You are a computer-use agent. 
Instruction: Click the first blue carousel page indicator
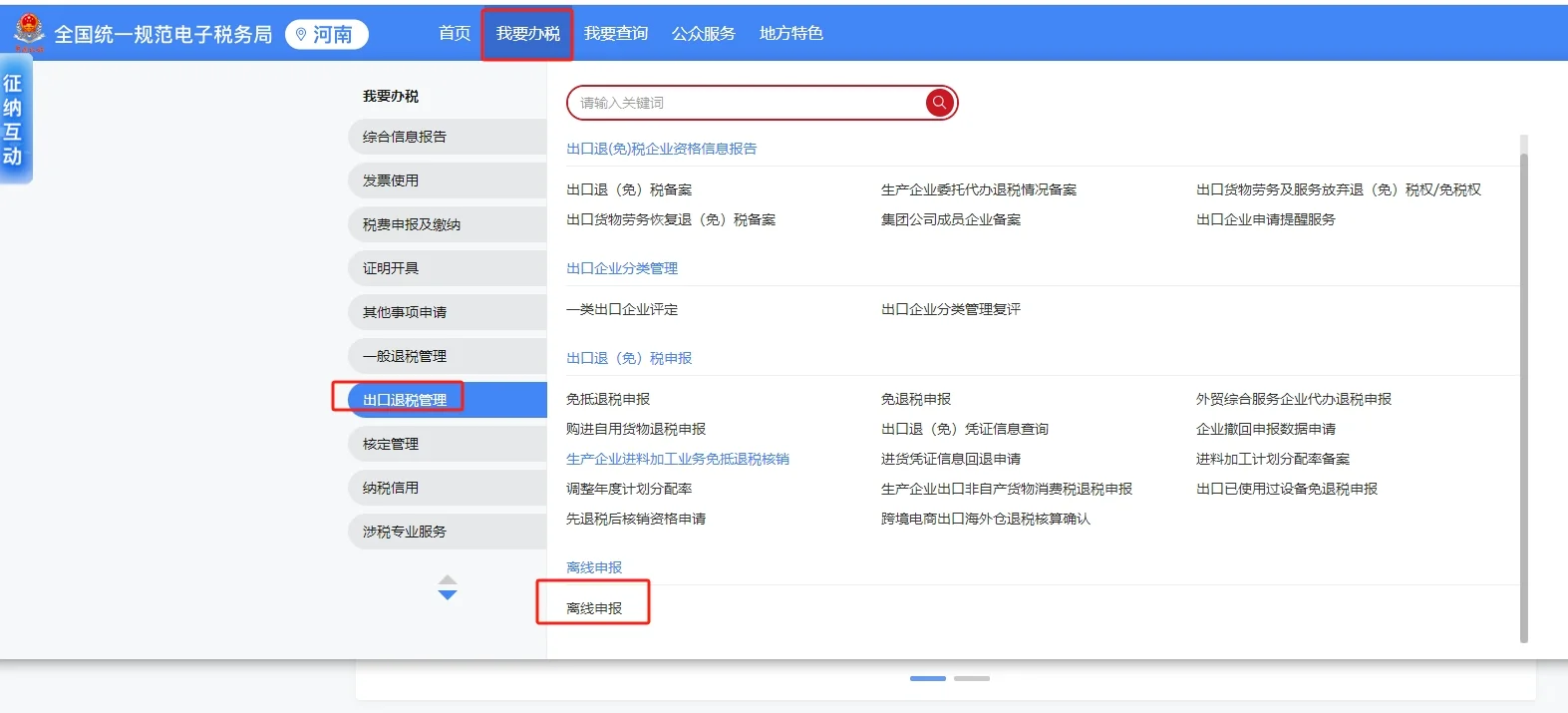(x=928, y=678)
